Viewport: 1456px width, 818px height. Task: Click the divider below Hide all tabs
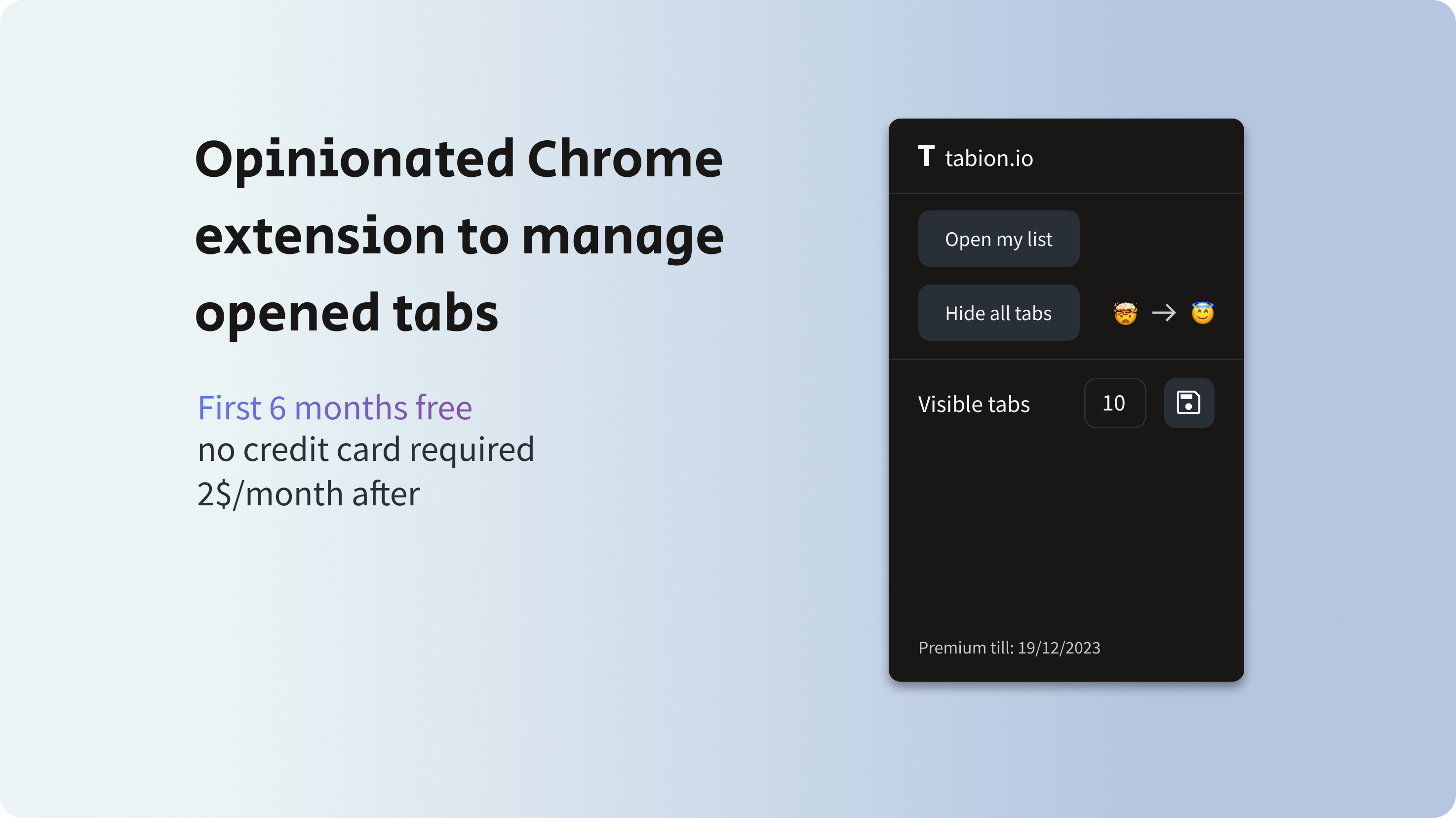(x=1066, y=359)
